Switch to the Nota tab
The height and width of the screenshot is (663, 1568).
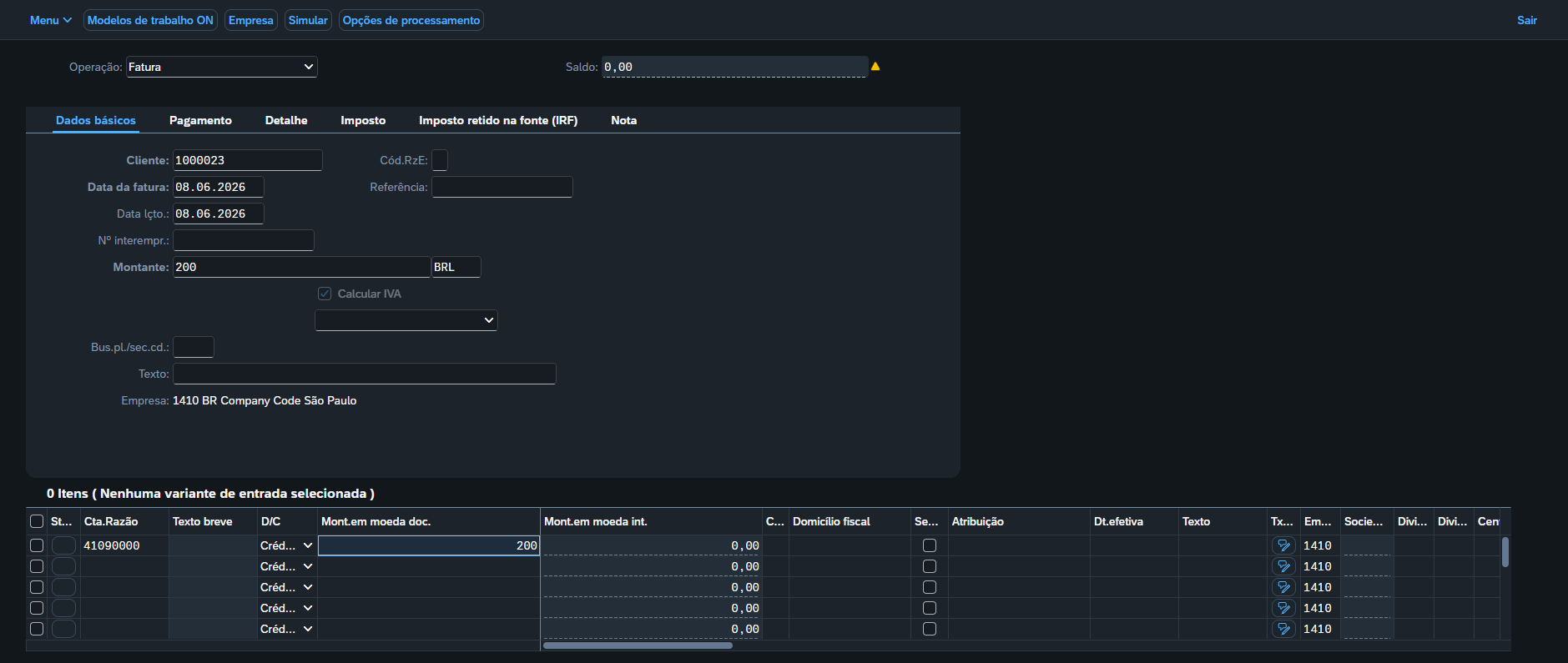pos(623,120)
